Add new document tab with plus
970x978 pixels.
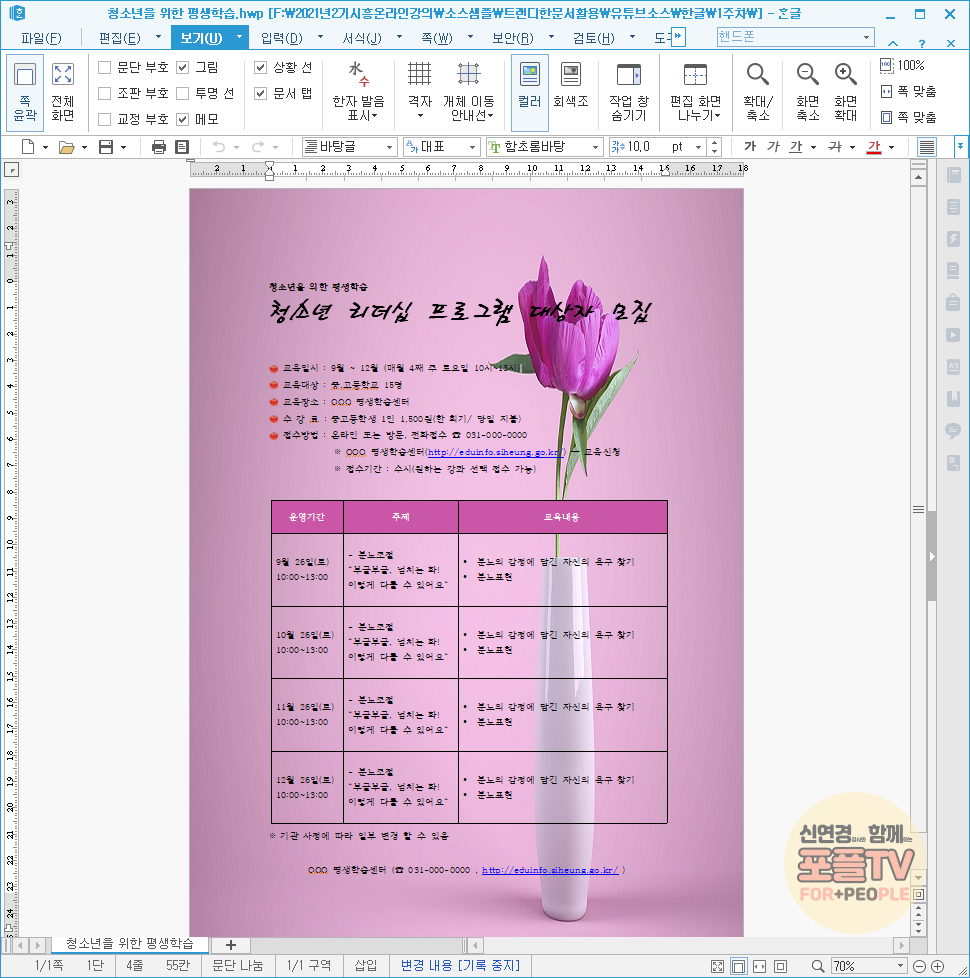click(x=230, y=945)
